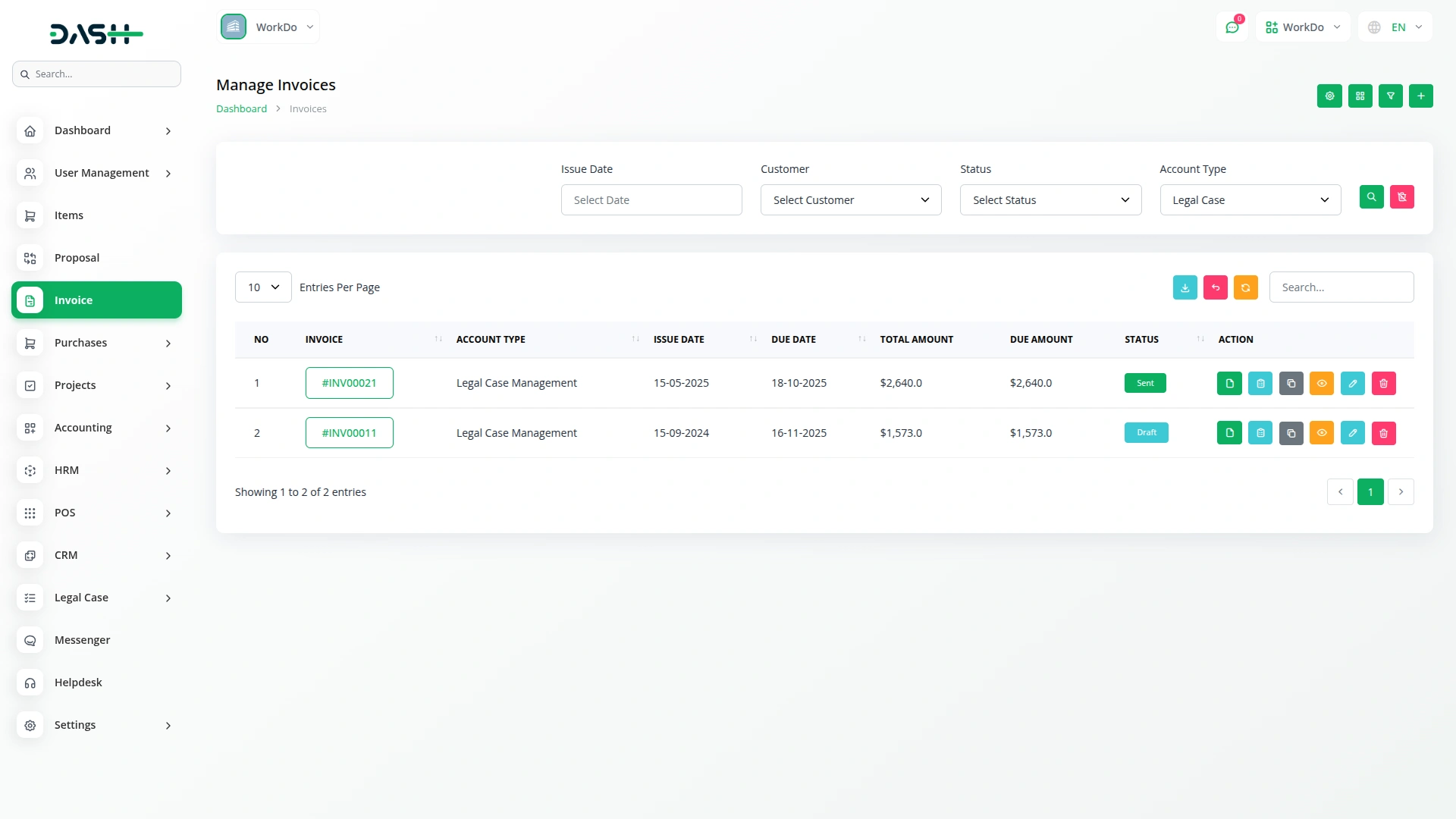Select the eye preview icon for #INV00011

tap(1322, 432)
